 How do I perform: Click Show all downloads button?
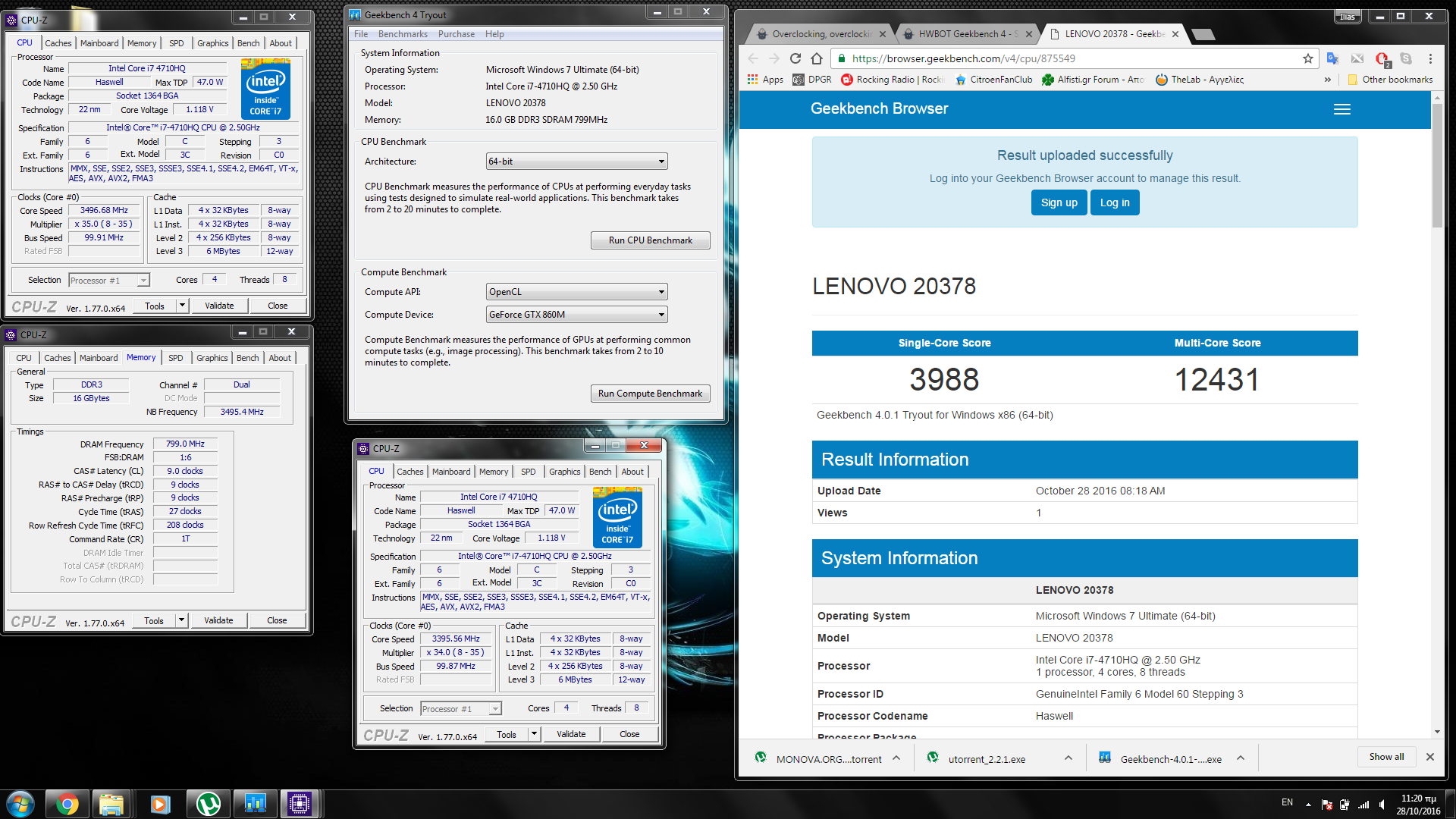click(1386, 757)
